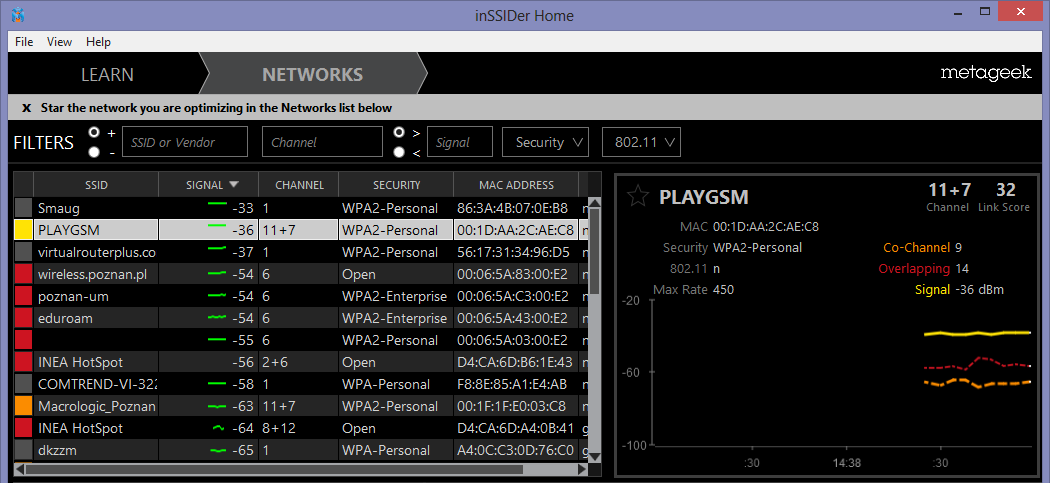Sort by CHANNEL column header
The width and height of the screenshot is (1050, 483).
[299, 185]
